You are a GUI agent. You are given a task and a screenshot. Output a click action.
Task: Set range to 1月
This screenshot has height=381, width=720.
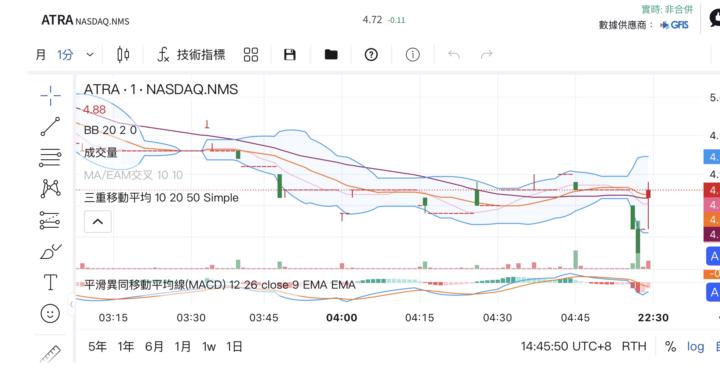pos(183,347)
